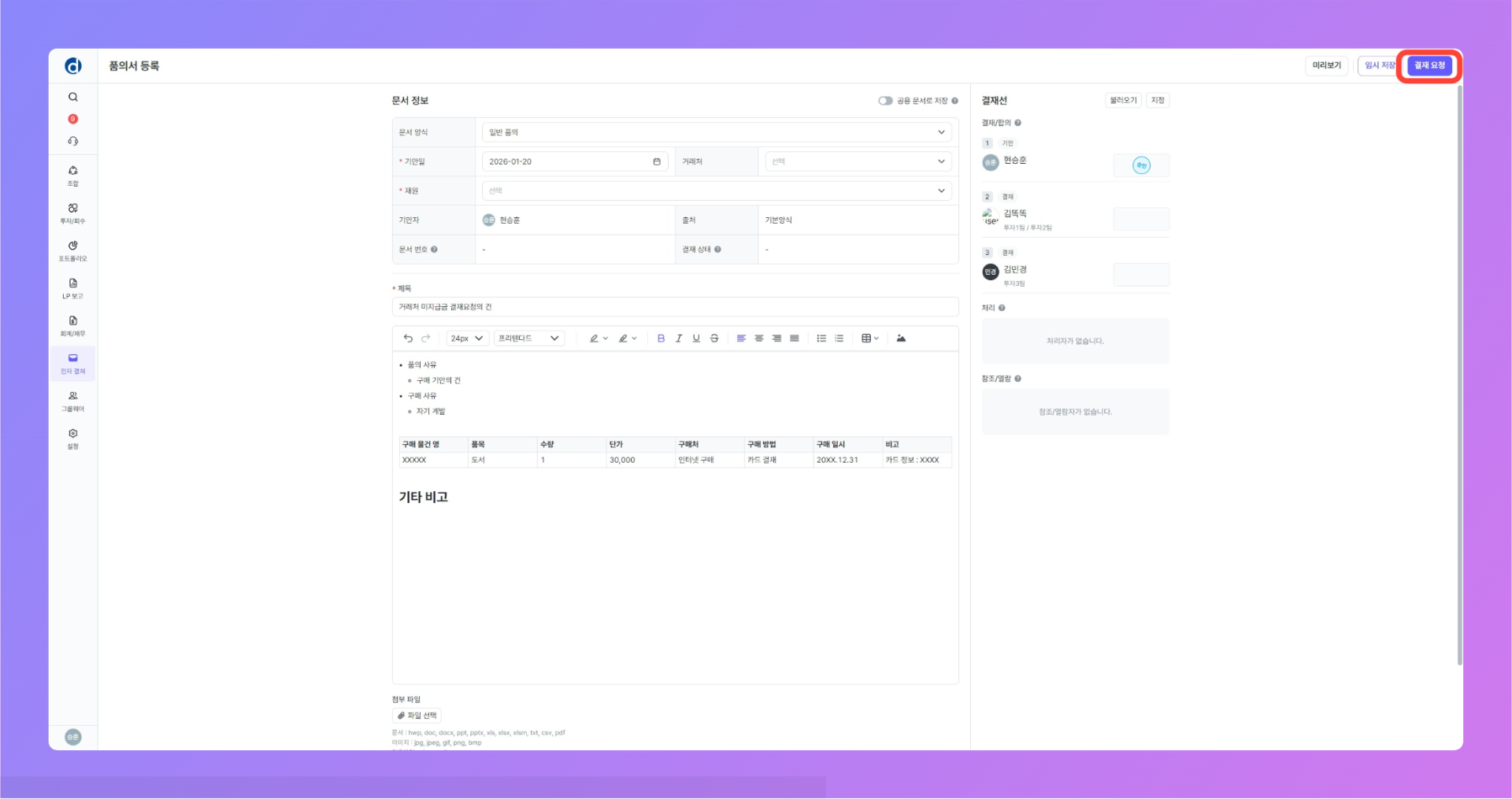Open the text color pen dropdown

(x=598, y=338)
